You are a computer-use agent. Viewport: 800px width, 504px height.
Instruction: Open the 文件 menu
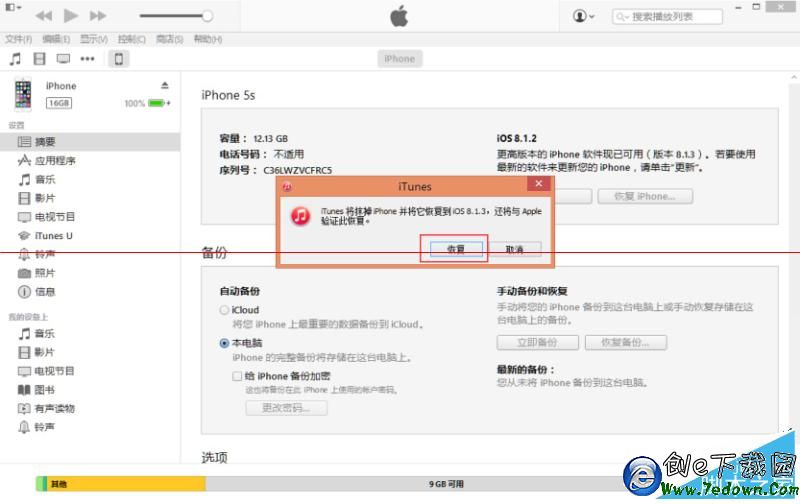(18, 39)
